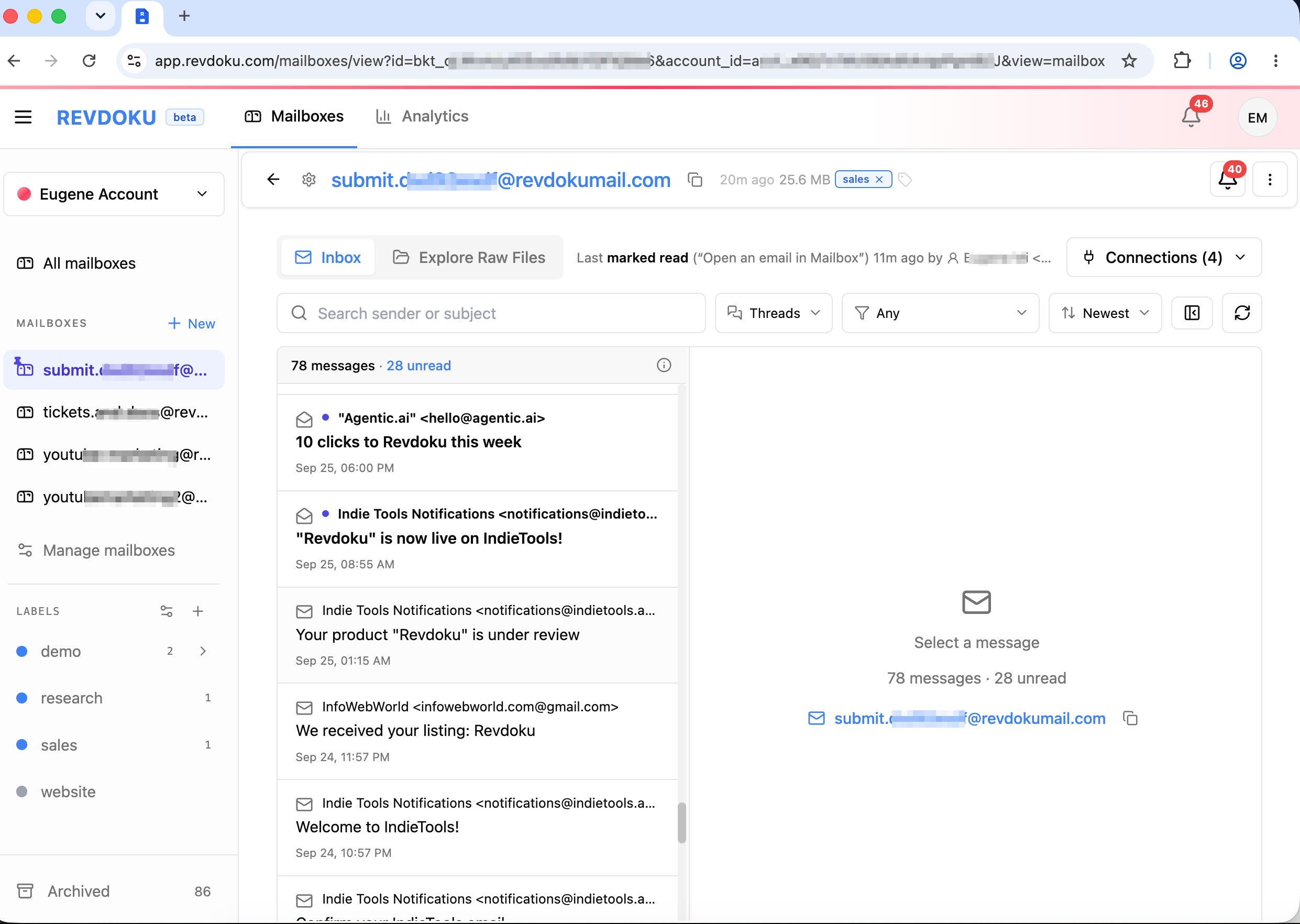Click the add label tag icon

click(x=905, y=180)
